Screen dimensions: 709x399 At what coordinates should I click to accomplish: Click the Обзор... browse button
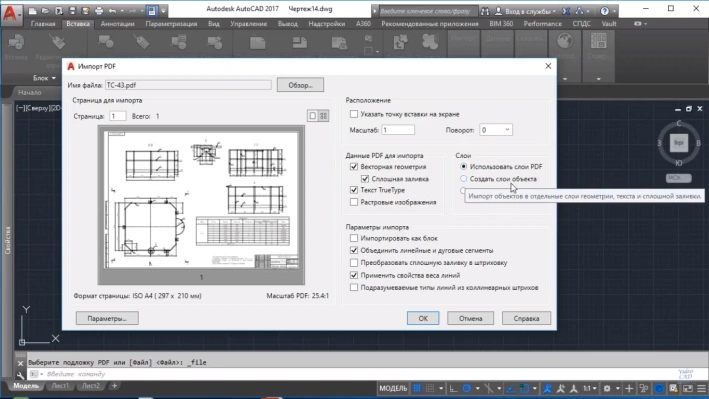[300, 85]
